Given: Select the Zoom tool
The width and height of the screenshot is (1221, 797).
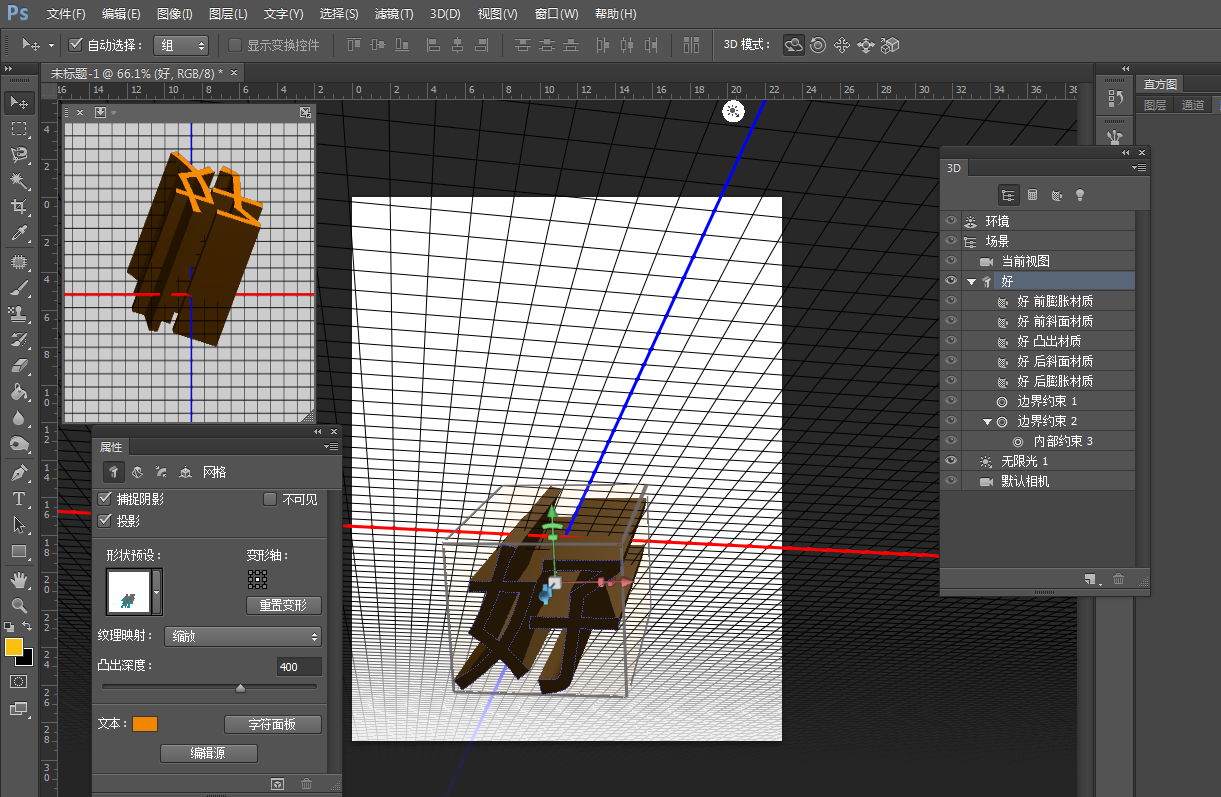Looking at the screenshot, I should point(18,606).
